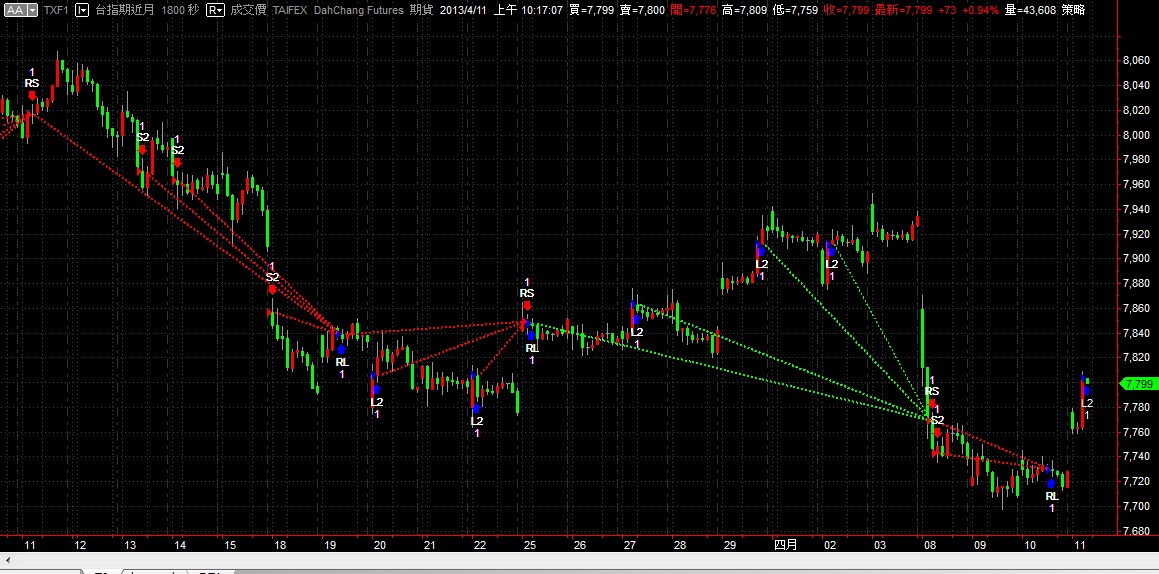This screenshot has width=1159, height=574.
Task: Select the L2 marker on day 02
Action: pos(832,264)
